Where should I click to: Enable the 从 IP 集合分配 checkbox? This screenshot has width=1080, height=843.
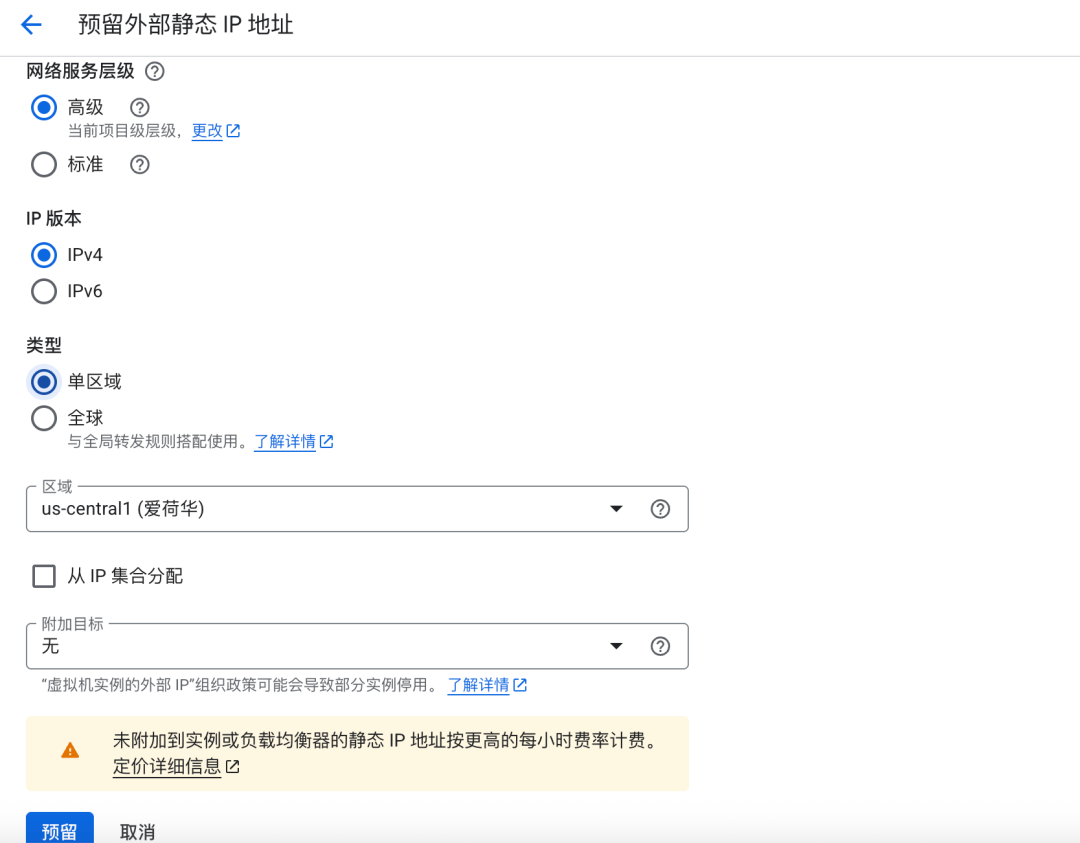pyautogui.click(x=44, y=576)
